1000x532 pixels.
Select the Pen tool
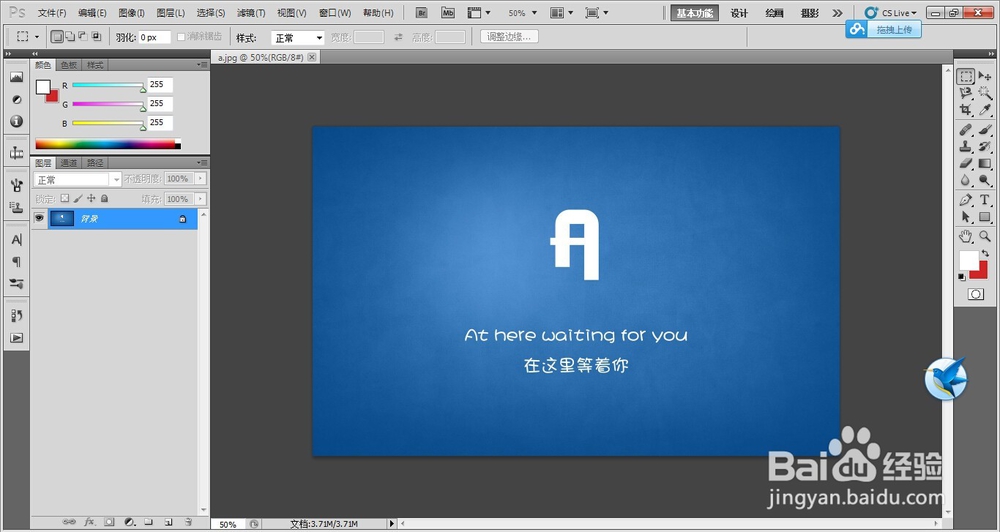(x=966, y=200)
